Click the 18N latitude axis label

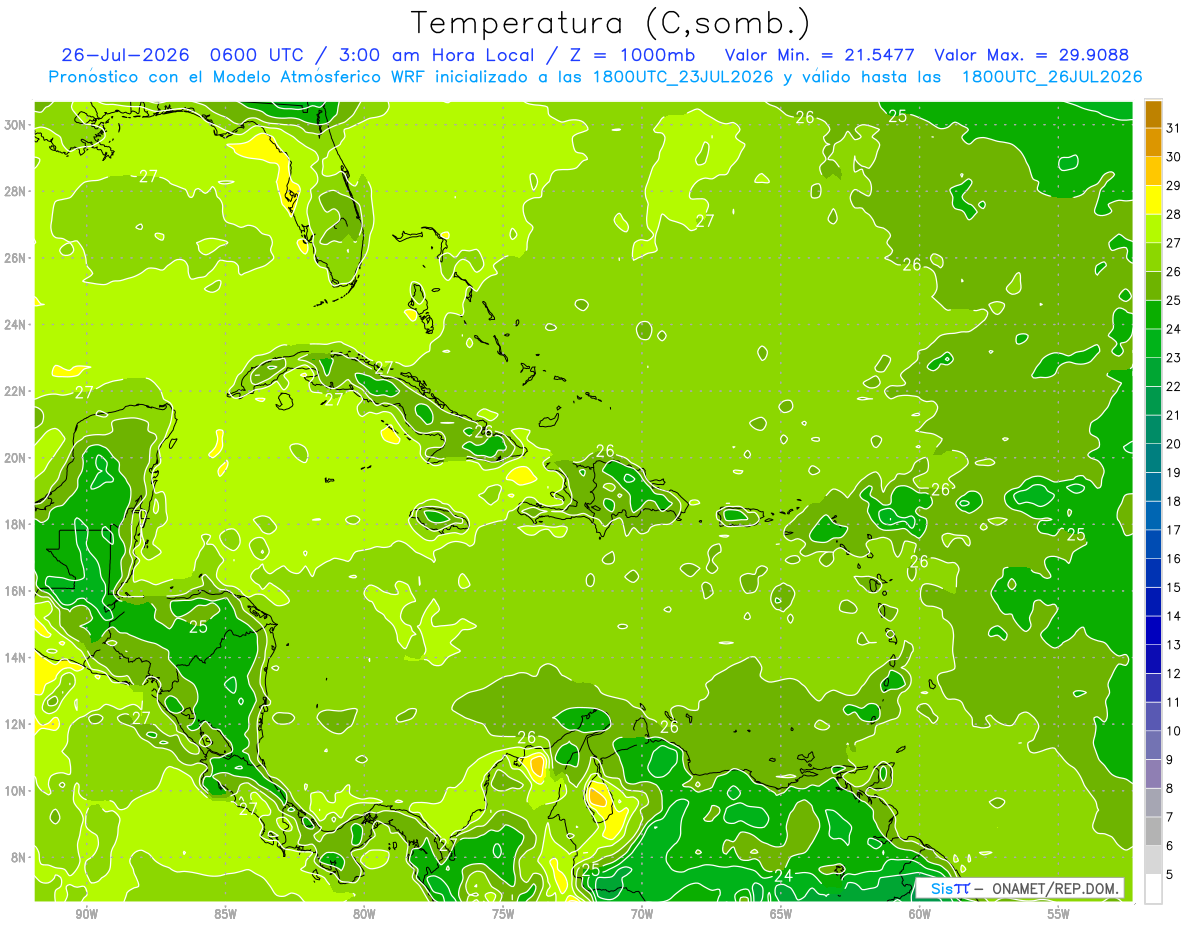point(15,524)
